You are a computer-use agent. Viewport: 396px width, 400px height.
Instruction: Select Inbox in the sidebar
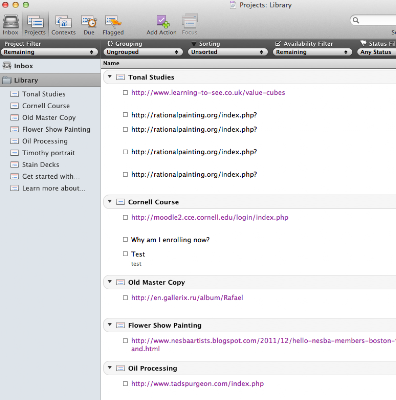pos(50,66)
